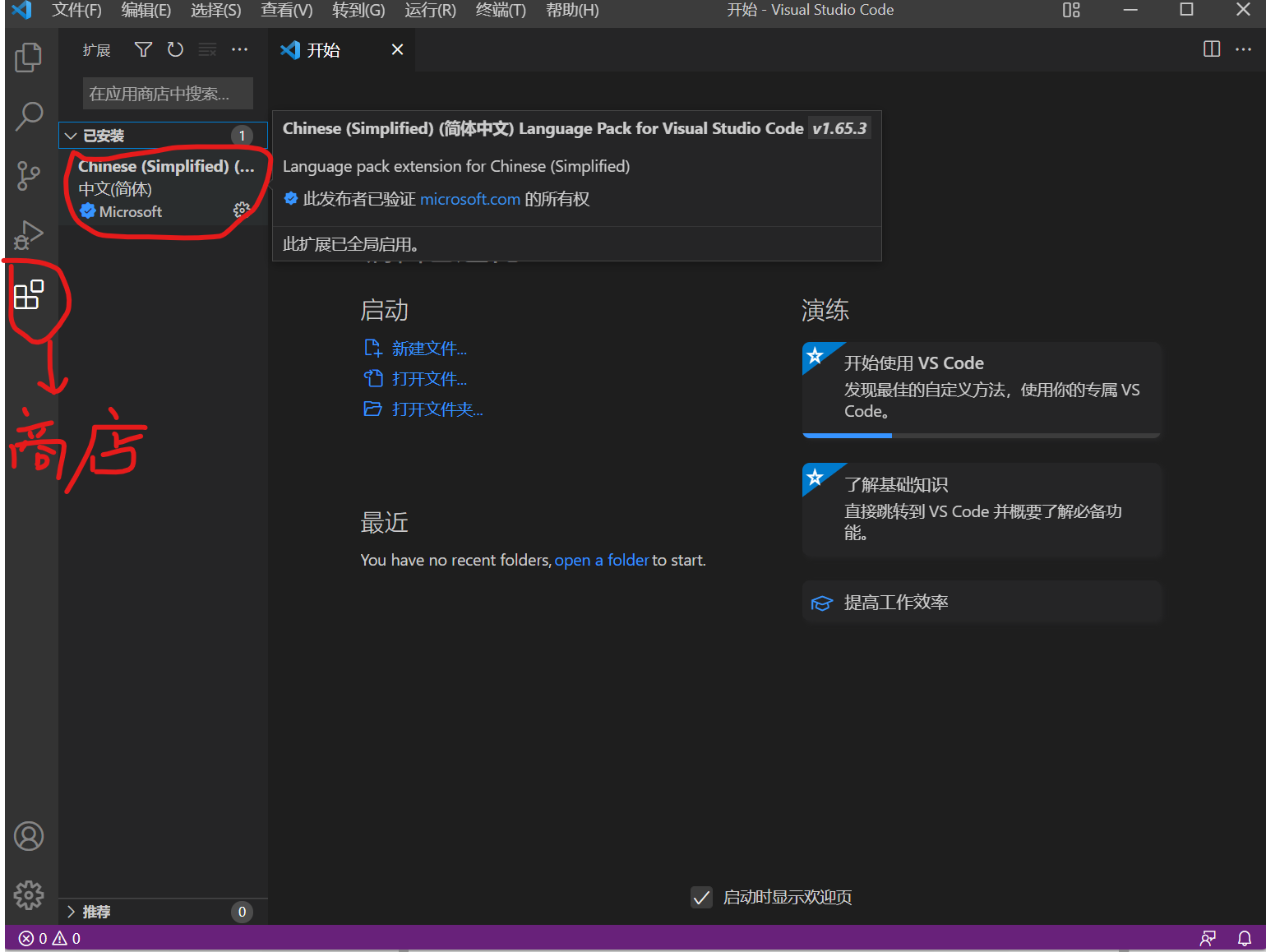Viewport: 1266px width, 952px height.
Task: Open the Search view in activity bar
Action: [29, 116]
